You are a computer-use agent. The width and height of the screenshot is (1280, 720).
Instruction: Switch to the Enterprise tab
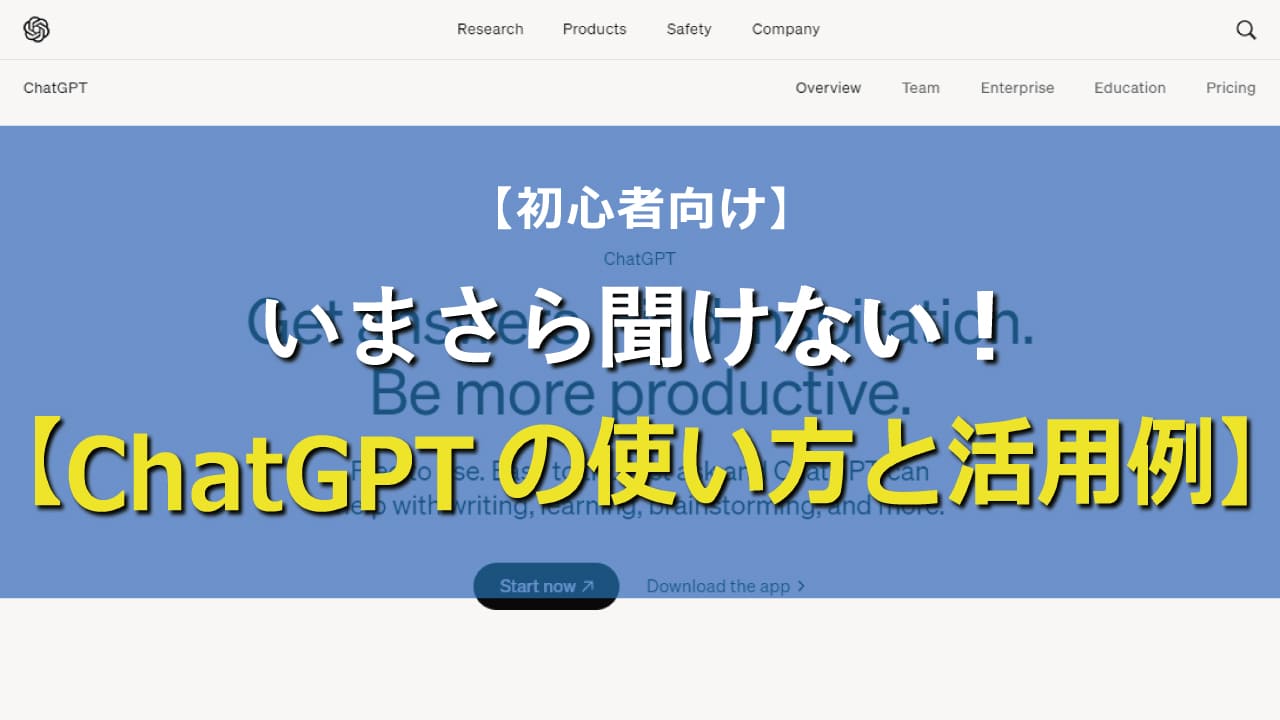1017,88
